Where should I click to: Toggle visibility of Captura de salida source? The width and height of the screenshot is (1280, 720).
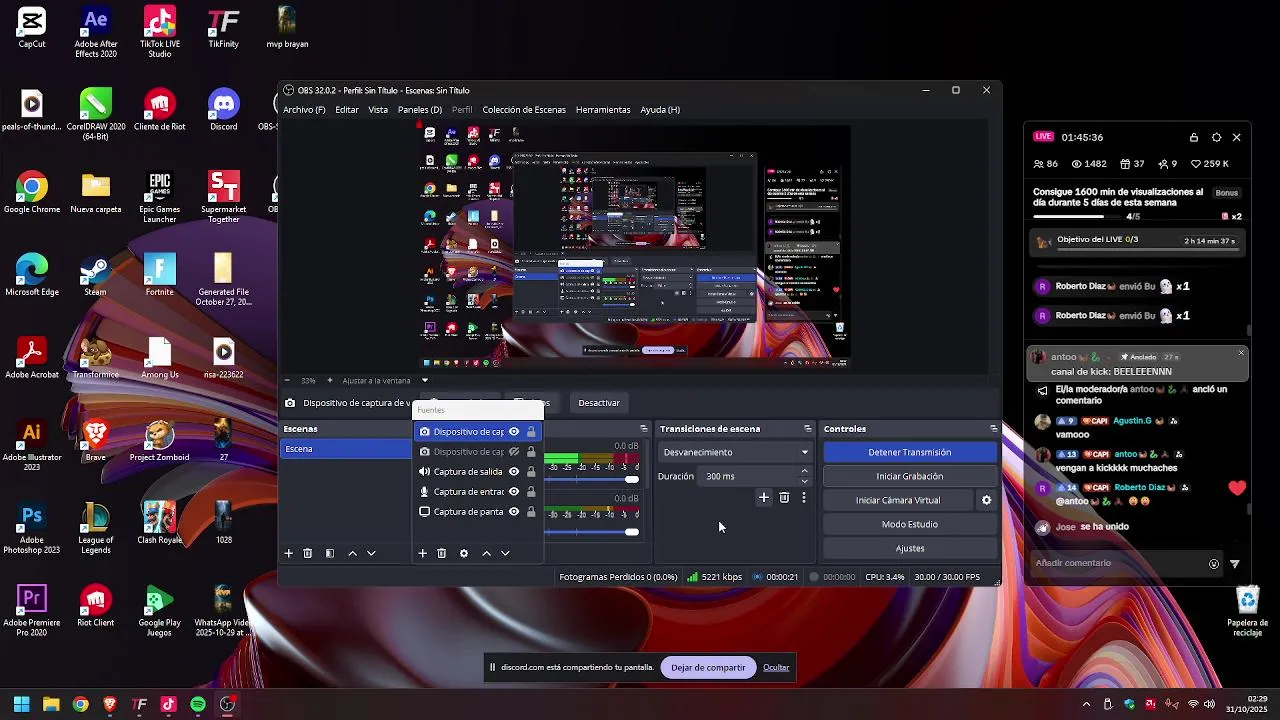514,472
